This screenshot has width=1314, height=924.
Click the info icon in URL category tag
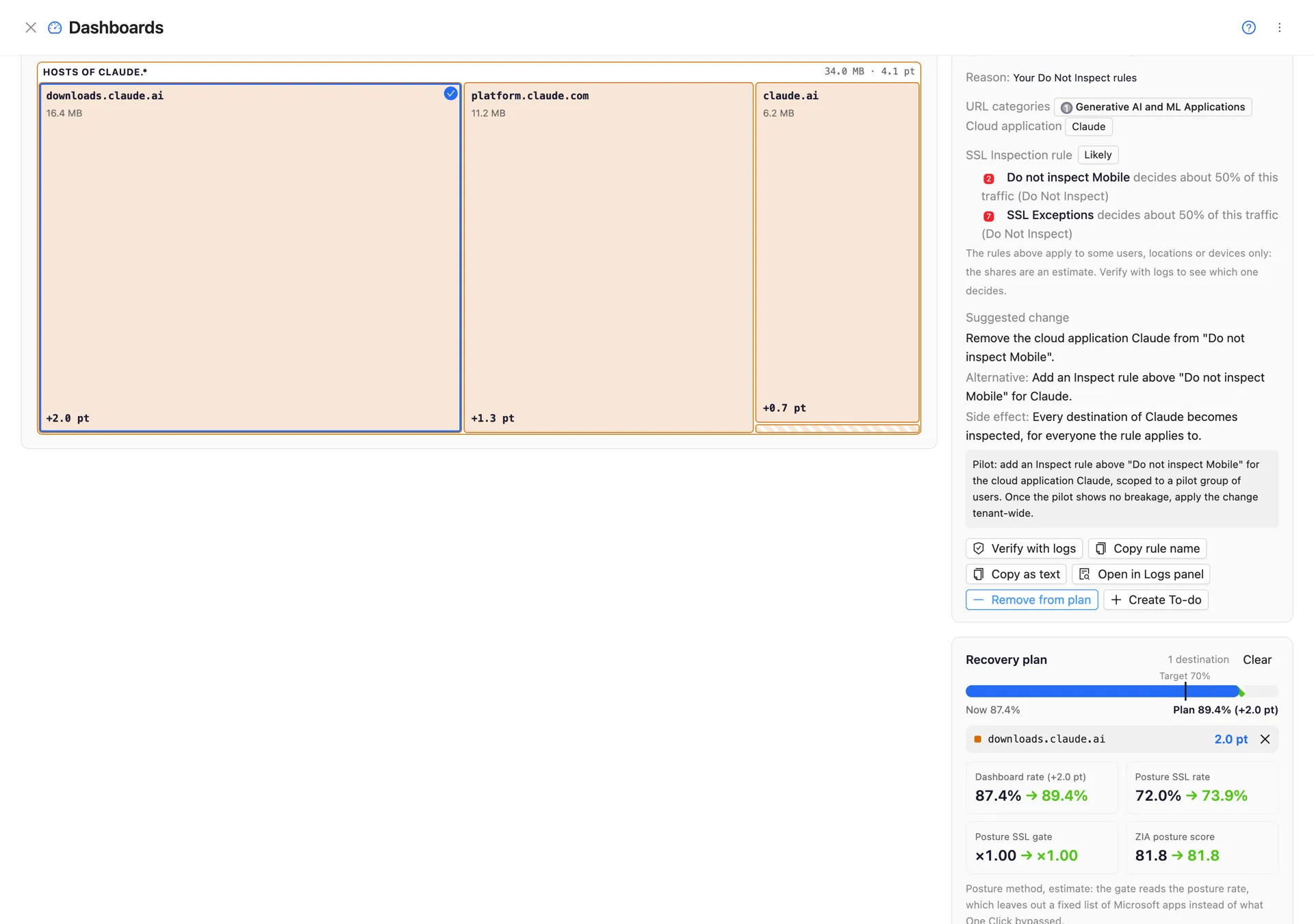coord(1066,107)
